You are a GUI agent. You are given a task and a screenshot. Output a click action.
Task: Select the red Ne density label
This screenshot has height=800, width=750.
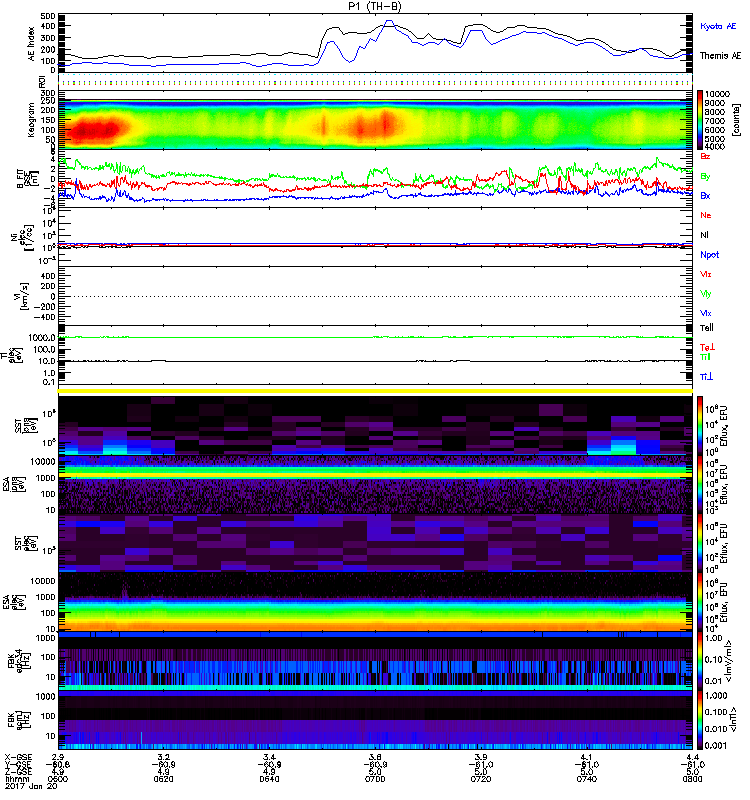click(x=706, y=215)
